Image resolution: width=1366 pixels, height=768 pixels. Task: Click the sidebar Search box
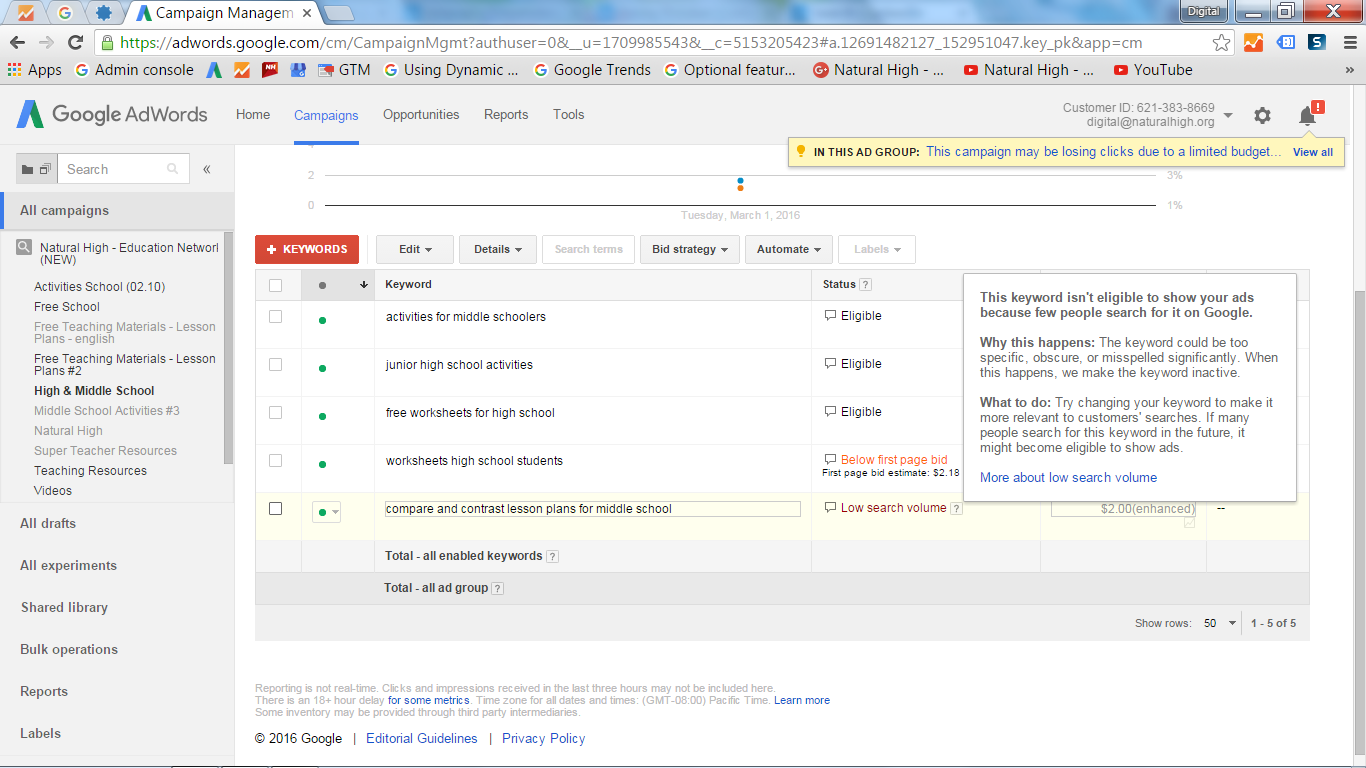124,169
